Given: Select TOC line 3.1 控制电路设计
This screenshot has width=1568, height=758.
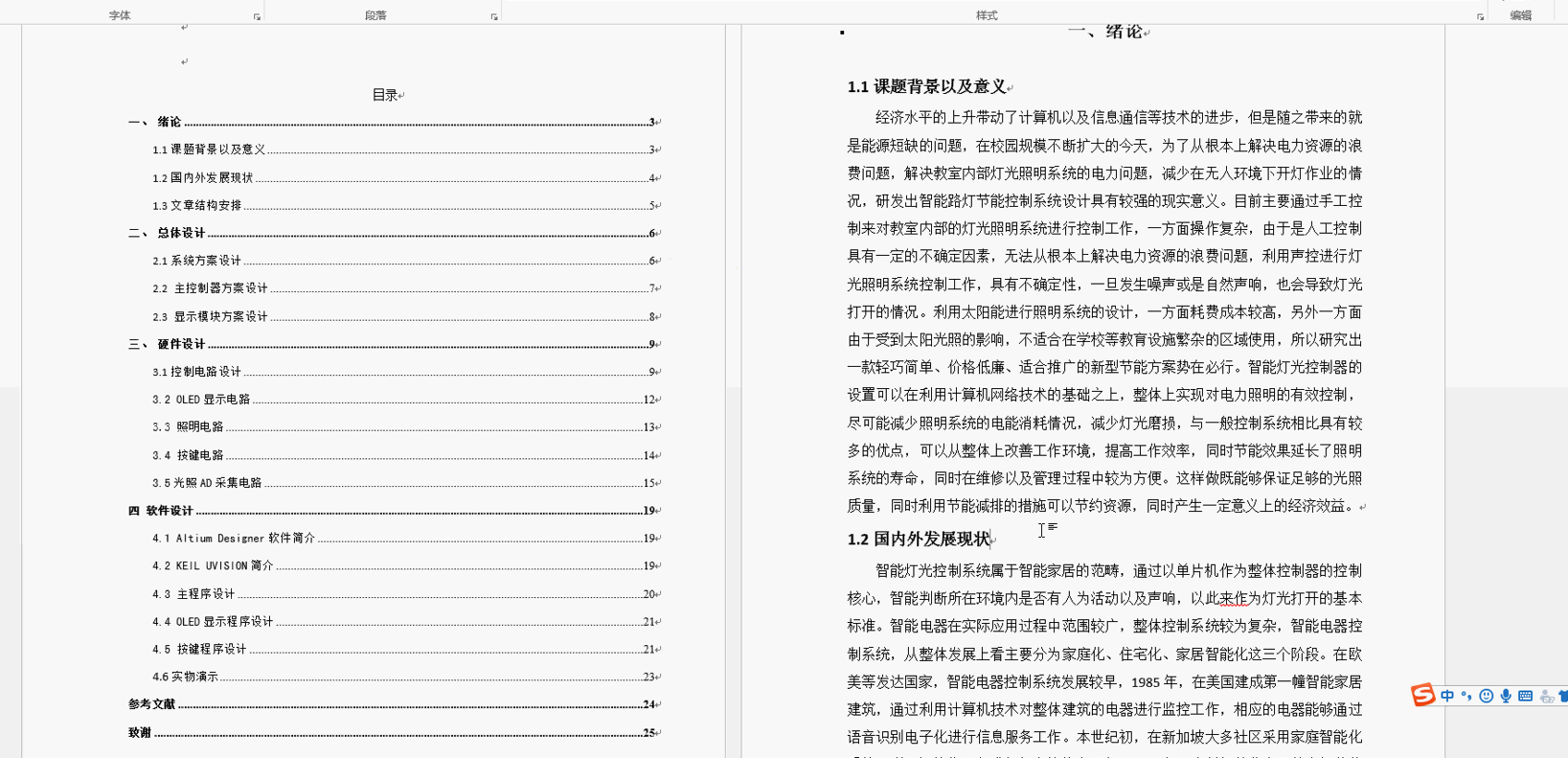Looking at the screenshot, I should point(406,372).
